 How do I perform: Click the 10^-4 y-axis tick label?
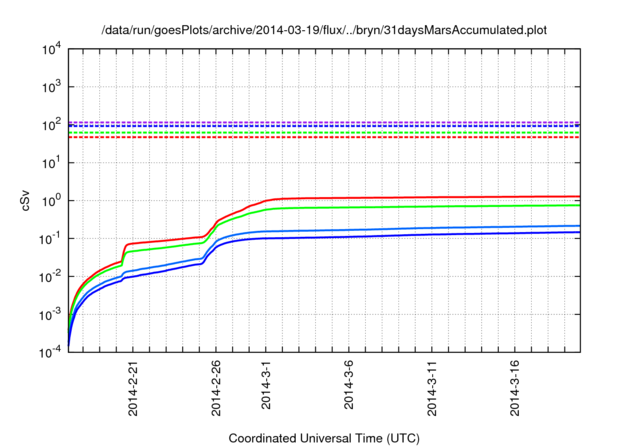(50, 353)
